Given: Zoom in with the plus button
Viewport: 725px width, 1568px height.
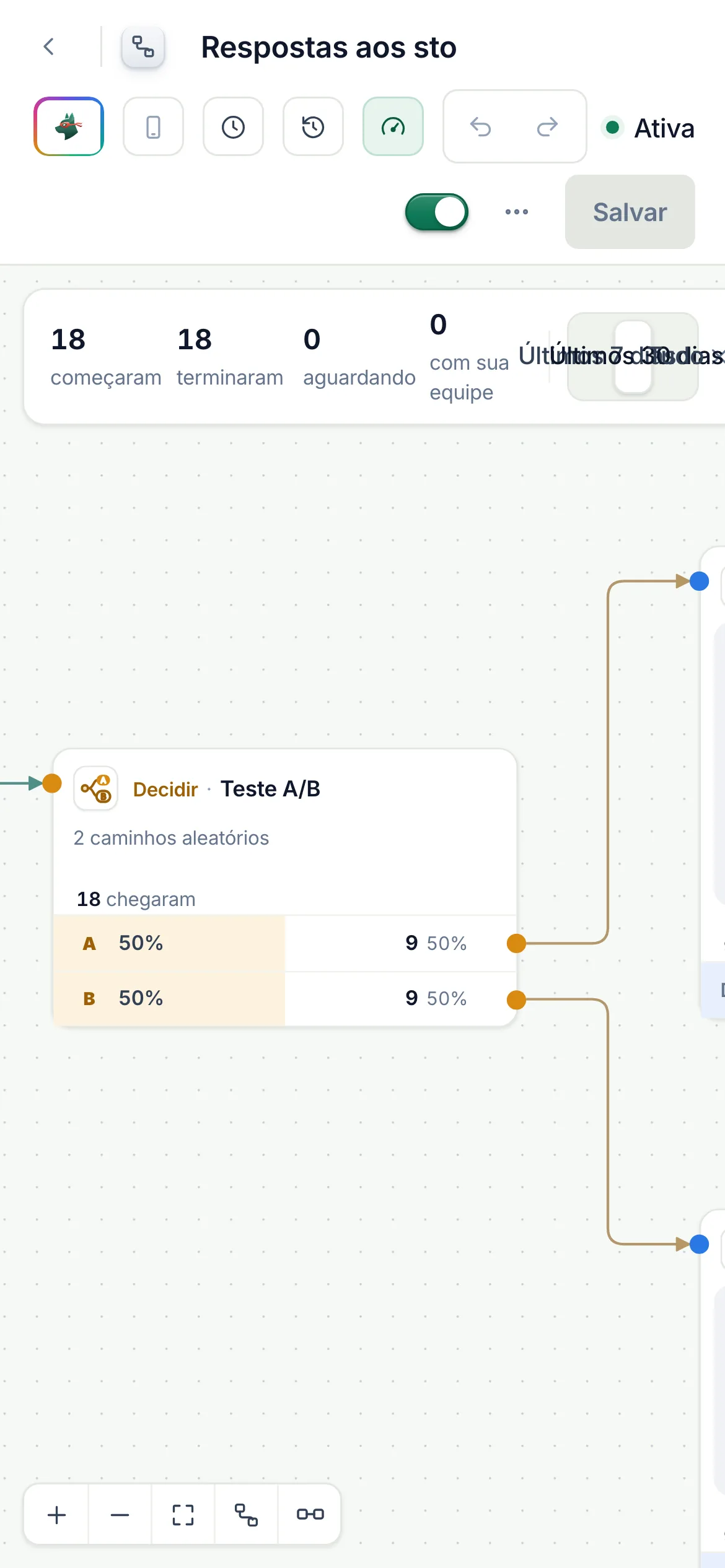Looking at the screenshot, I should (56, 1515).
